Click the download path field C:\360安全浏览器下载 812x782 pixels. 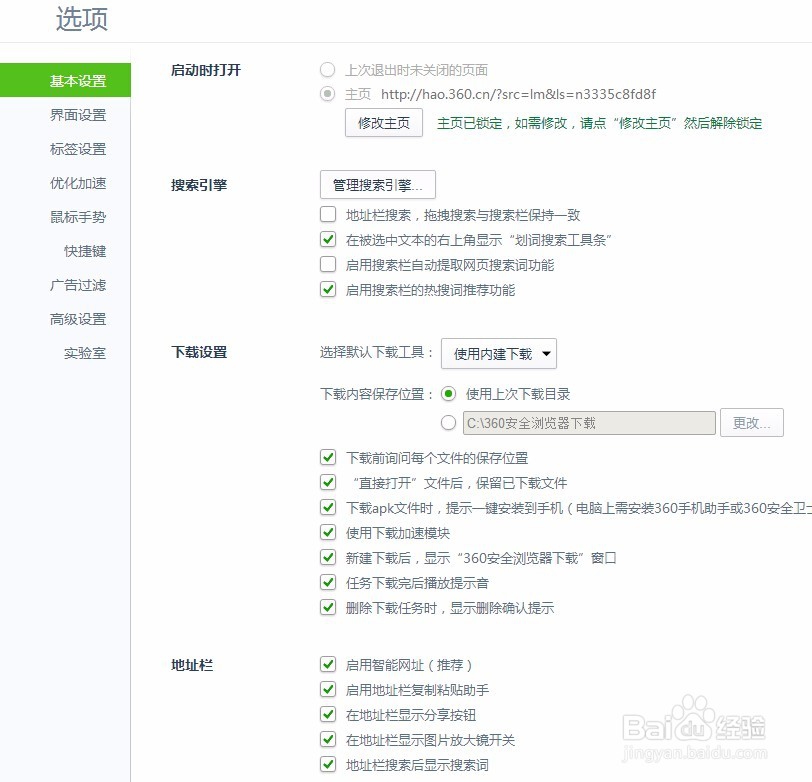pyautogui.click(x=589, y=423)
